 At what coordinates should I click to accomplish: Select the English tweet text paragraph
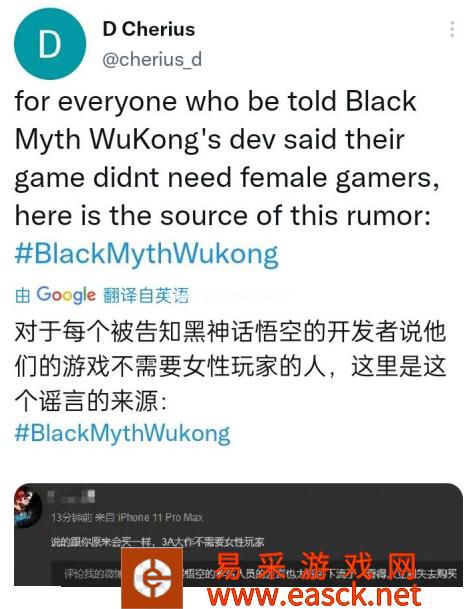227,158
